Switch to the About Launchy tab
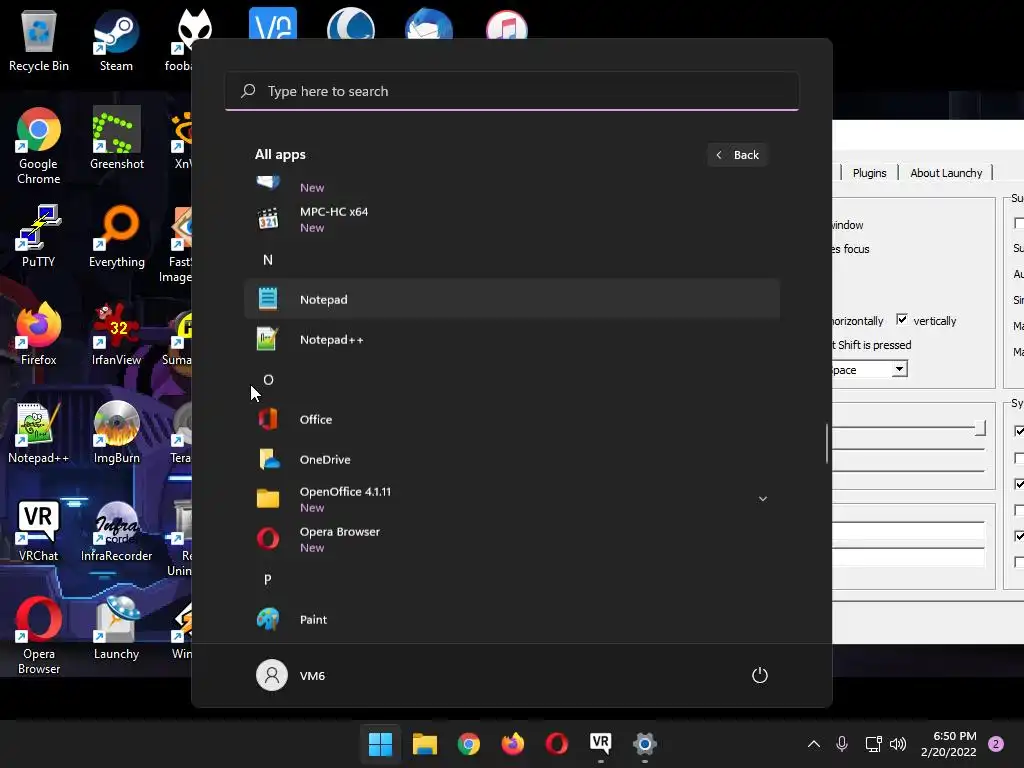The height and width of the screenshot is (768, 1024). [946, 173]
